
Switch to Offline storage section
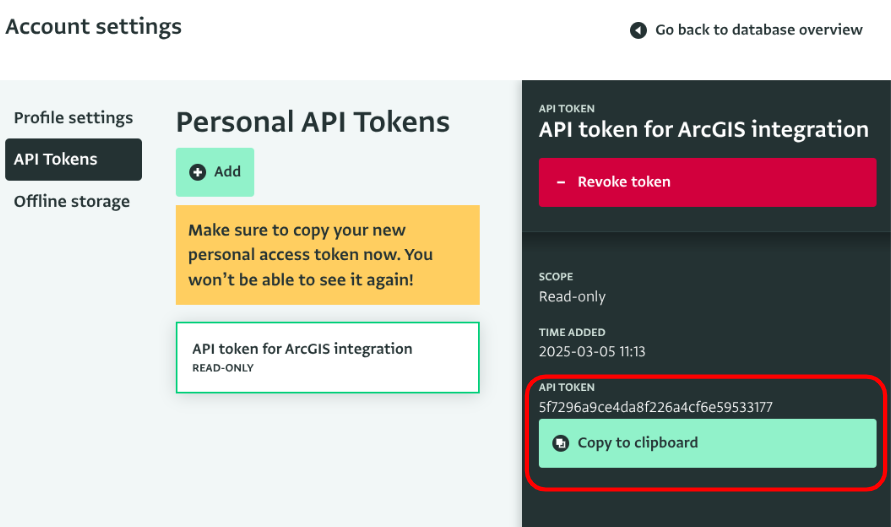click(x=72, y=202)
